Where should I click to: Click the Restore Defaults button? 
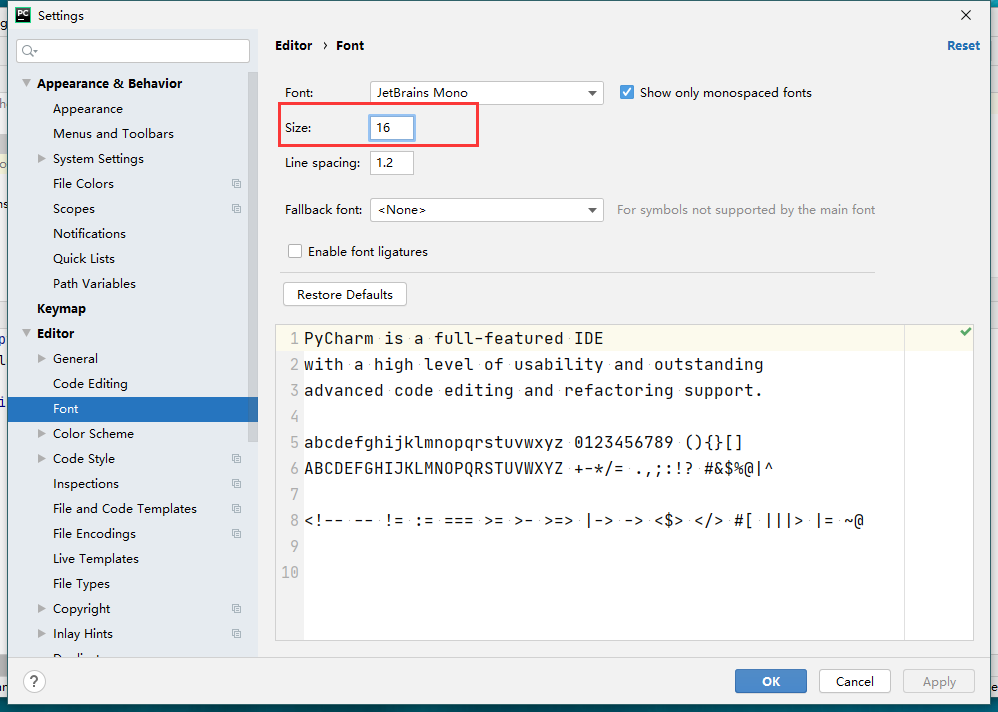click(x=345, y=295)
